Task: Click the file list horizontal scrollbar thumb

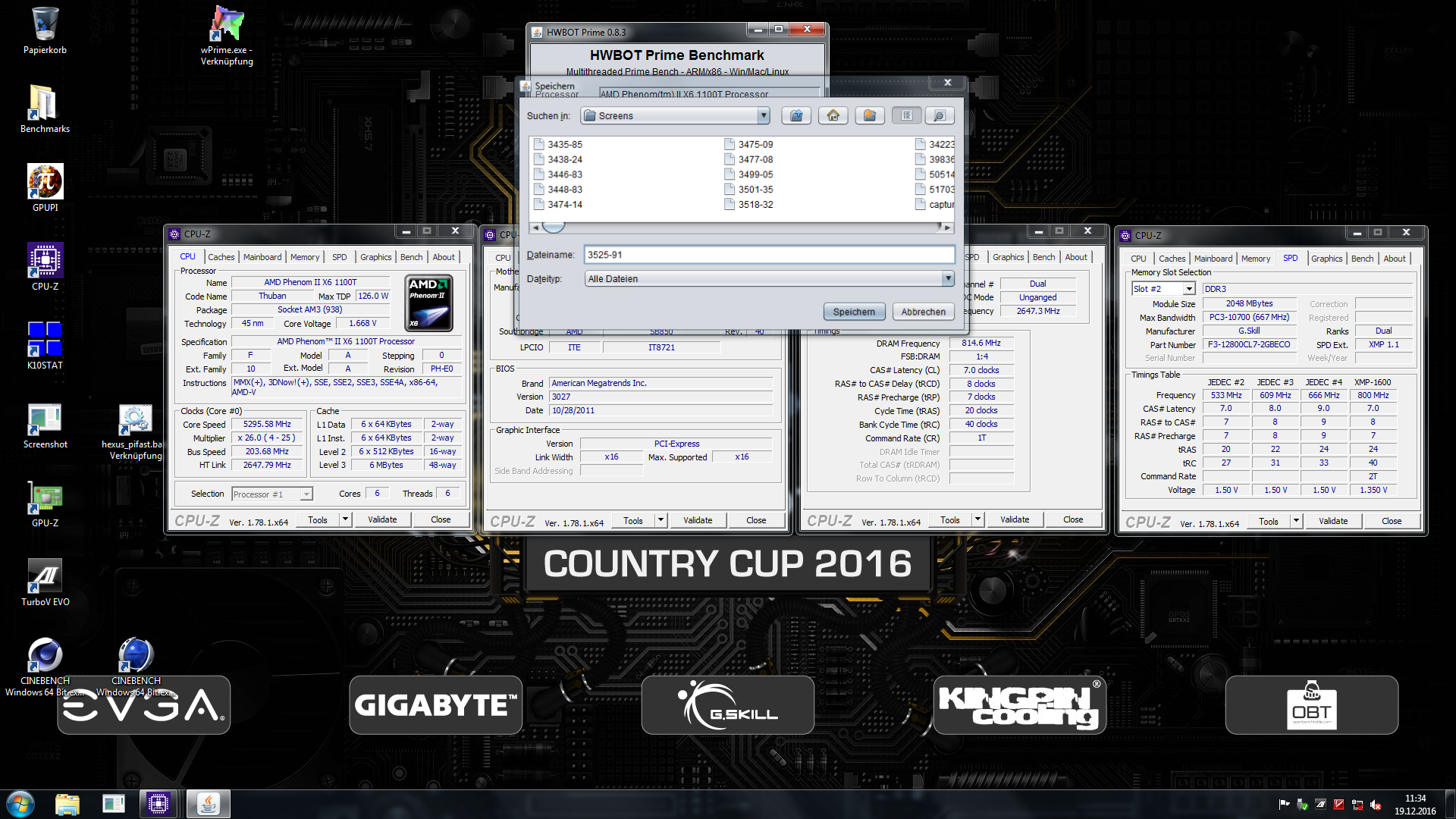Action: (x=554, y=227)
